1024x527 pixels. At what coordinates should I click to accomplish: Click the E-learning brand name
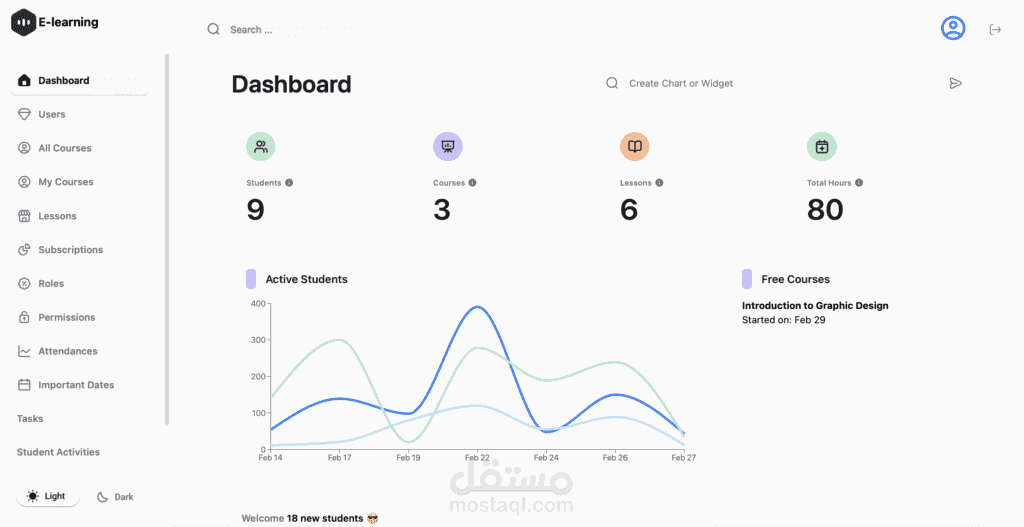pos(69,22)
